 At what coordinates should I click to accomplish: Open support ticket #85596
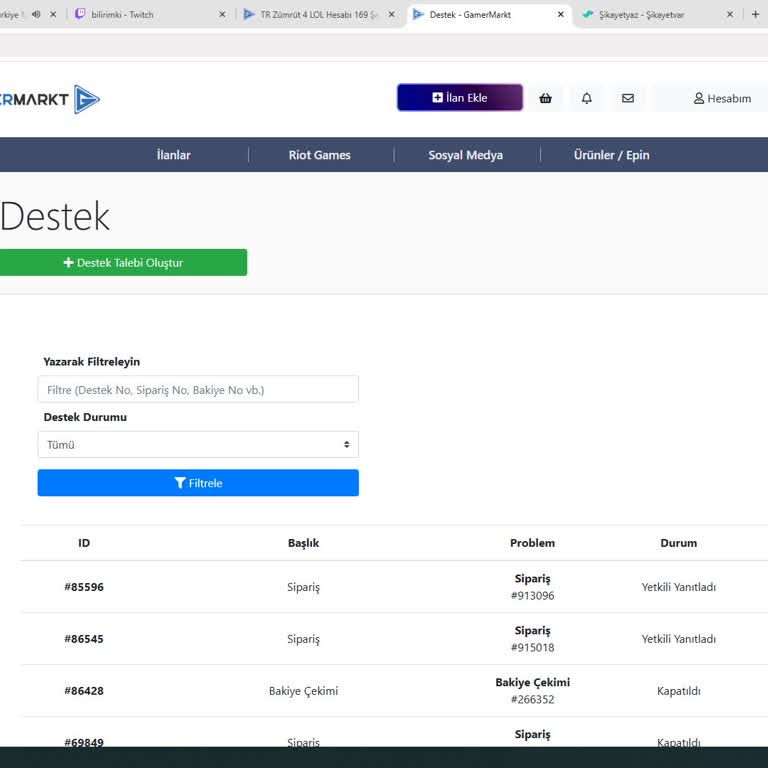(x=84, y=587)
